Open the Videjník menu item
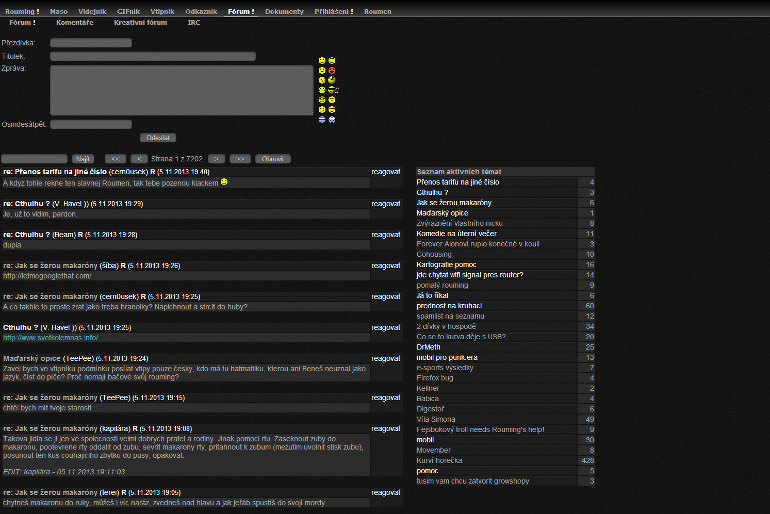 pyautogui.click(x=92, y=11)
